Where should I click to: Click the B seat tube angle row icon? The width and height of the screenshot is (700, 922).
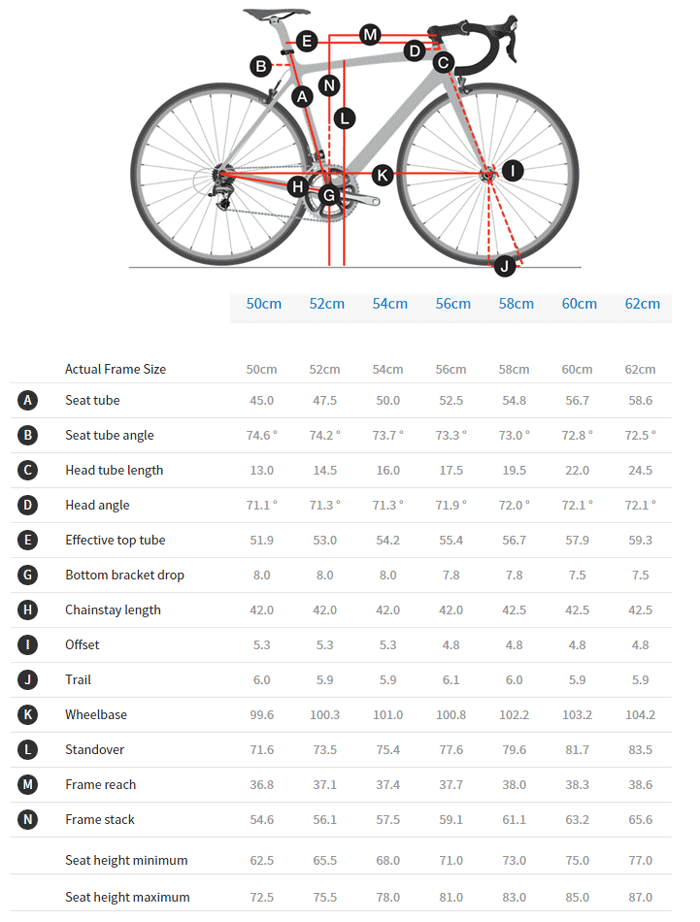pos(28,436)
